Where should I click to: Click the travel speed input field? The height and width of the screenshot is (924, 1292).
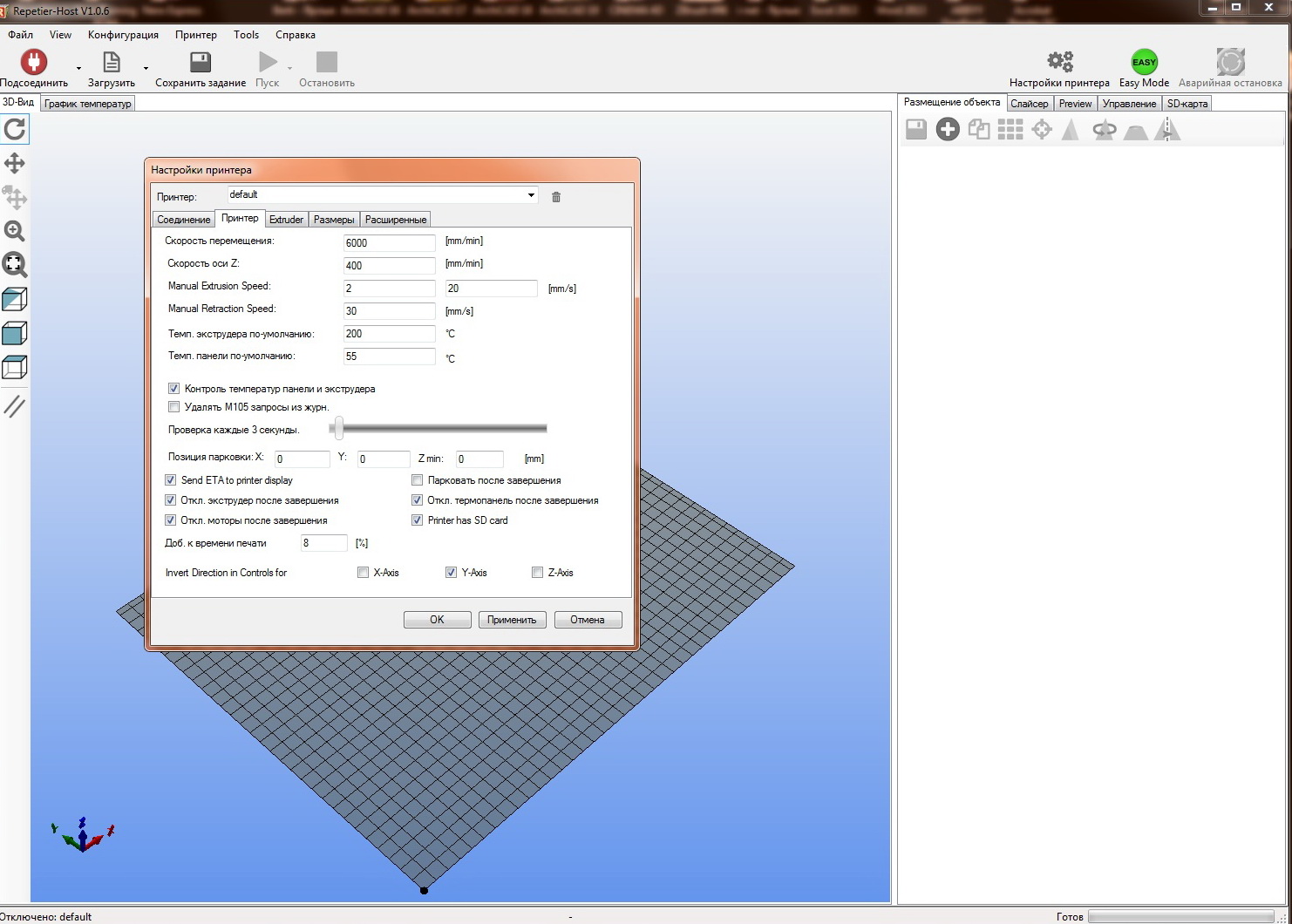point(389,242)
